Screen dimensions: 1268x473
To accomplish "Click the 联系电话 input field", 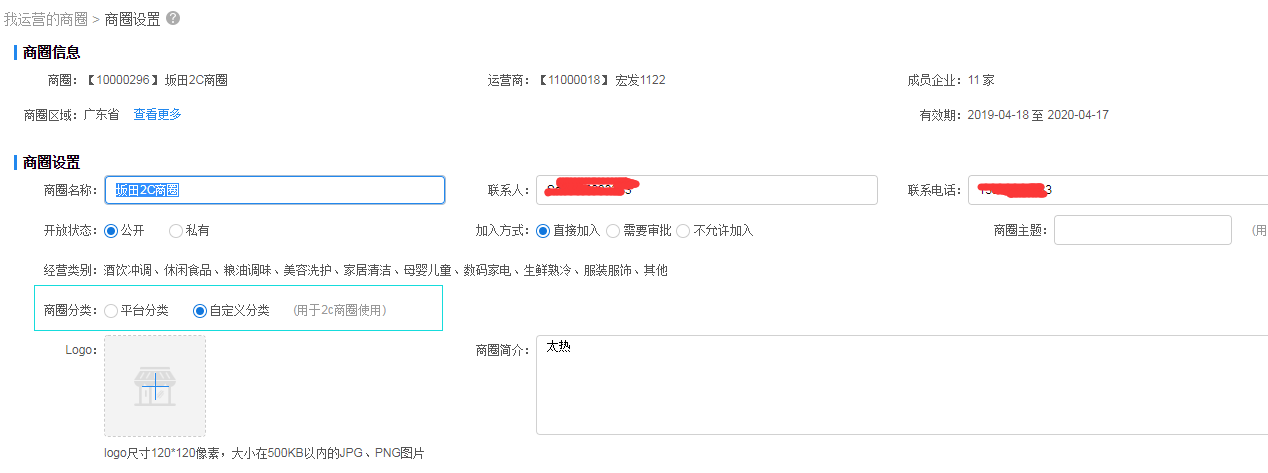I will pos(1118,190).
